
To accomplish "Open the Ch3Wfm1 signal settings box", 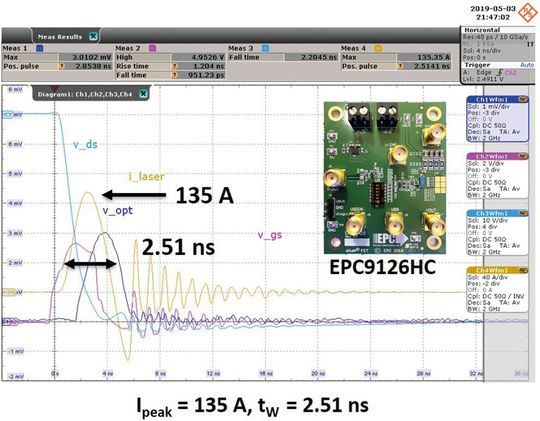I will (497, 233).
